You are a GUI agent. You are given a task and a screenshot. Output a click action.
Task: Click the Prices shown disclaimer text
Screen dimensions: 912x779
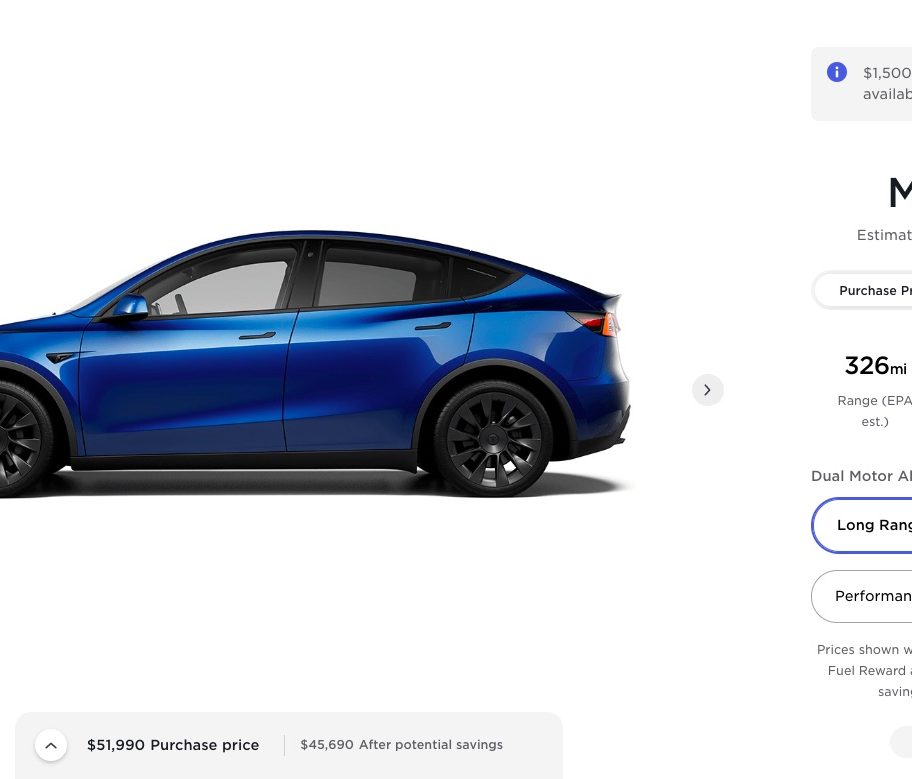(x=864, y=670)
